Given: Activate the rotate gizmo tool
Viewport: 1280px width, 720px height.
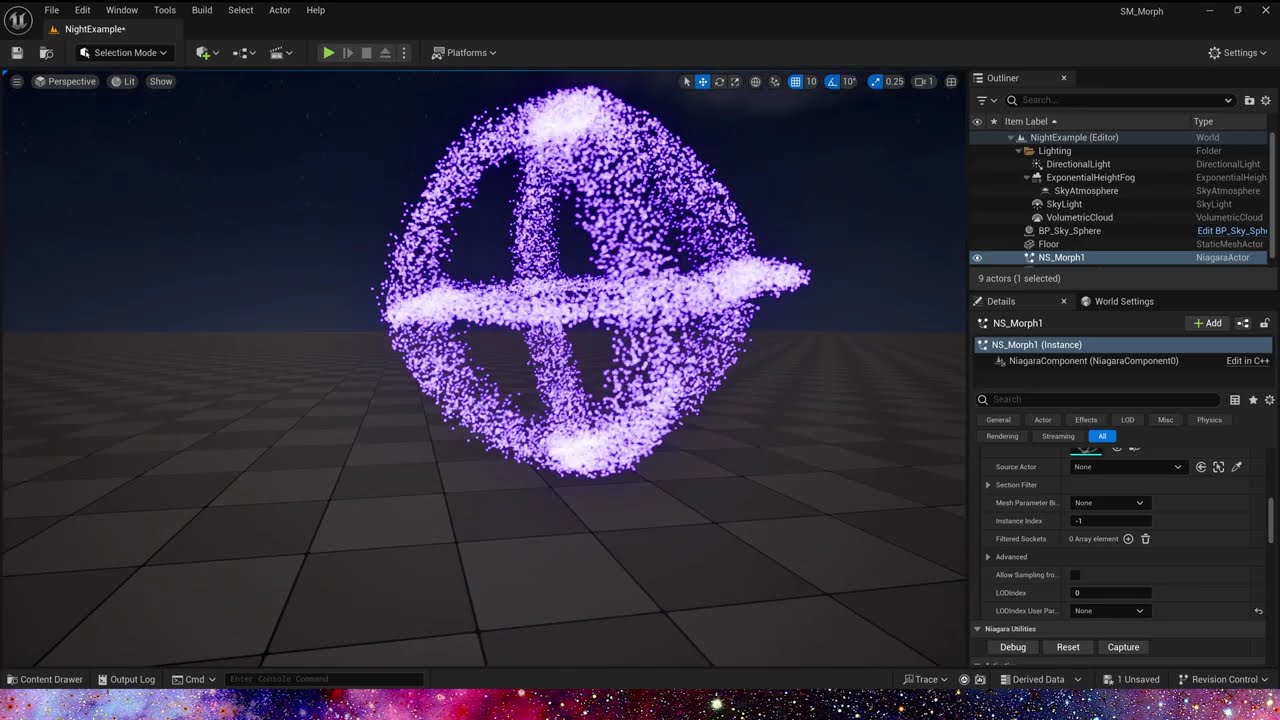Looking at the screenshot, I should pyautogui.click(x=719, y=82).
